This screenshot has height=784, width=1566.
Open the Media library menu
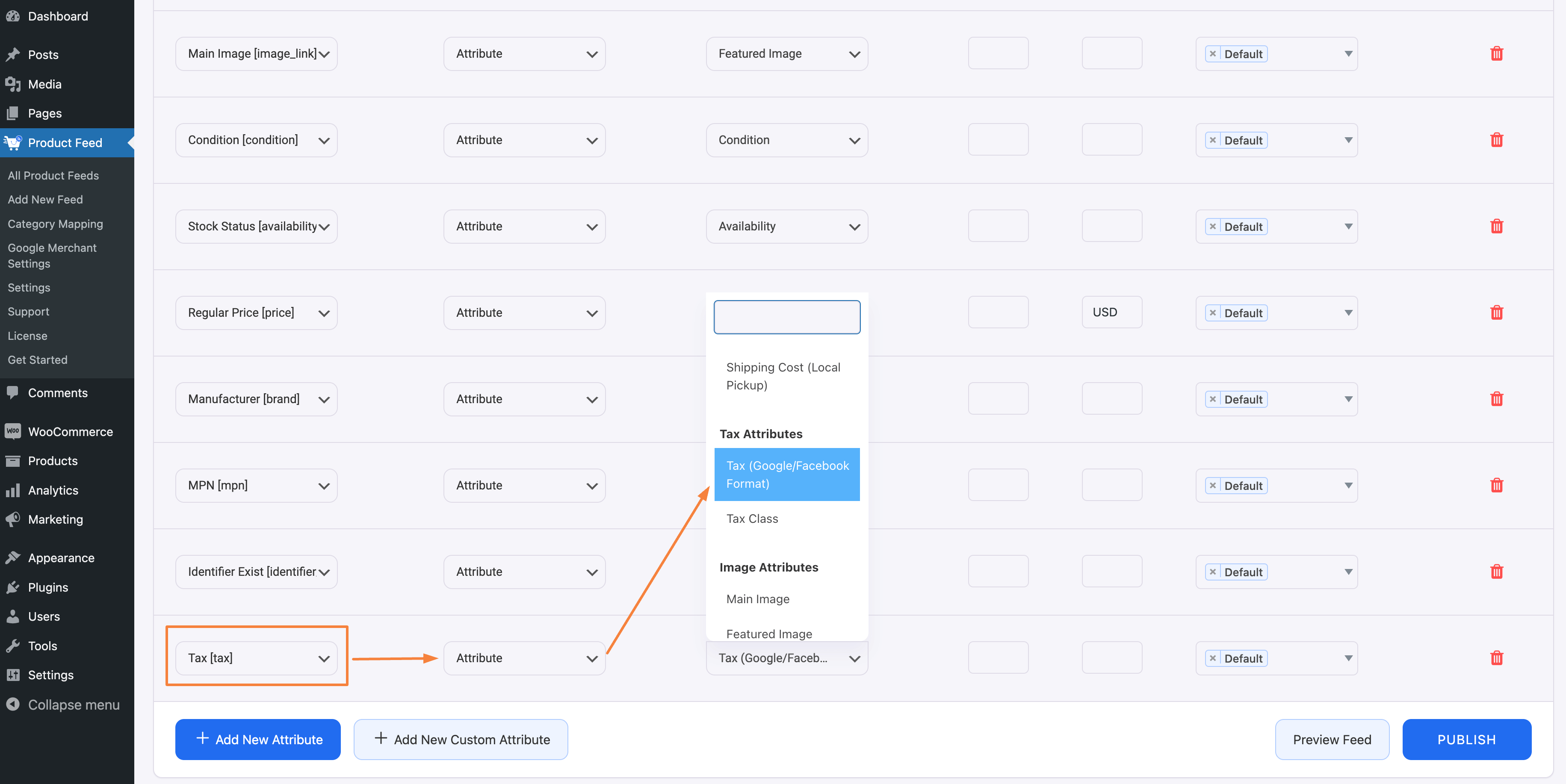click(67, 84)
